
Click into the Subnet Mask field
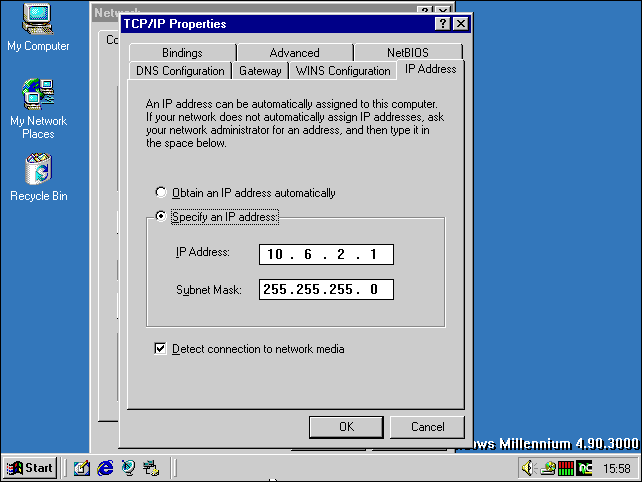[326, 290]
